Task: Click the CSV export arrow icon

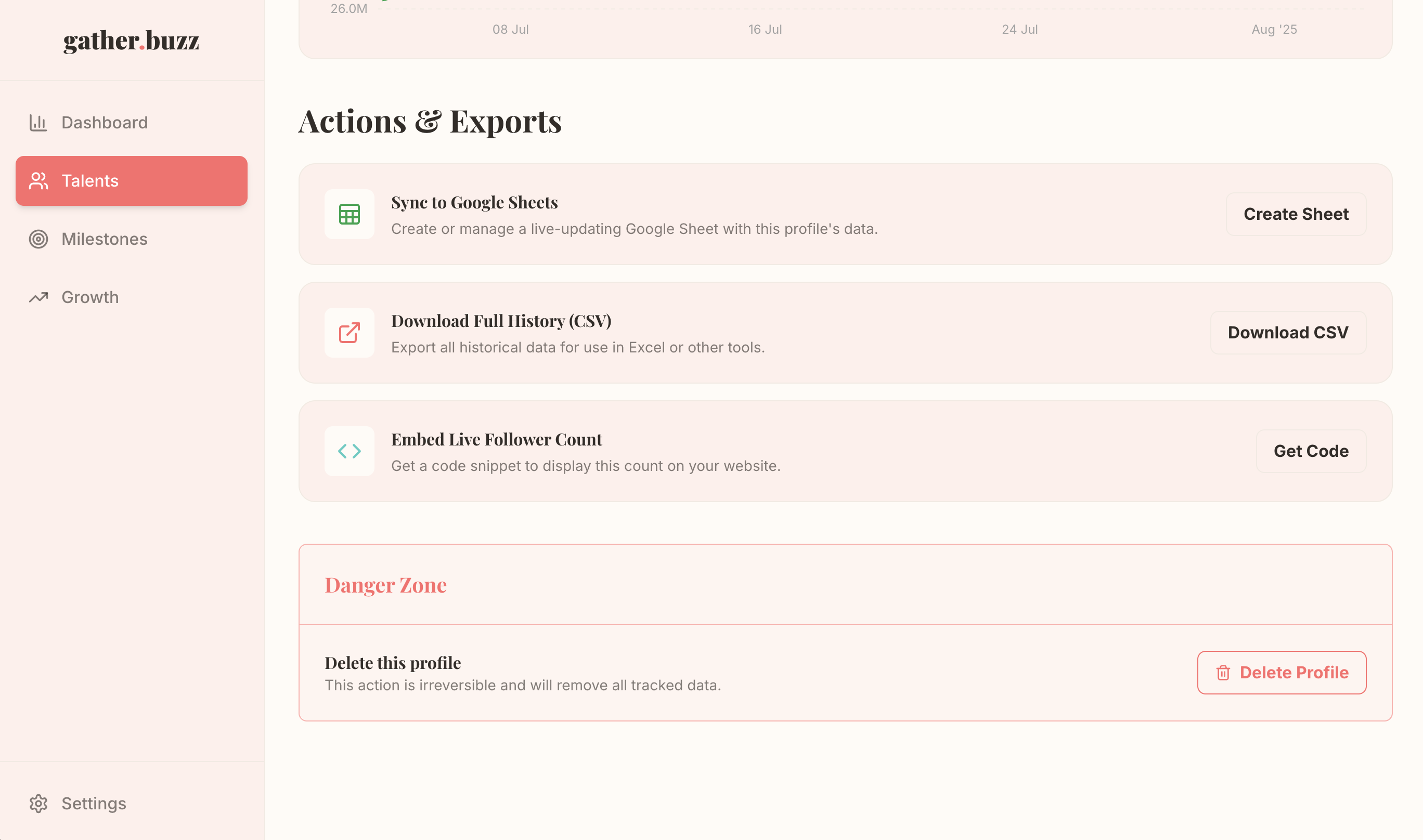Action: coord(349,333)
